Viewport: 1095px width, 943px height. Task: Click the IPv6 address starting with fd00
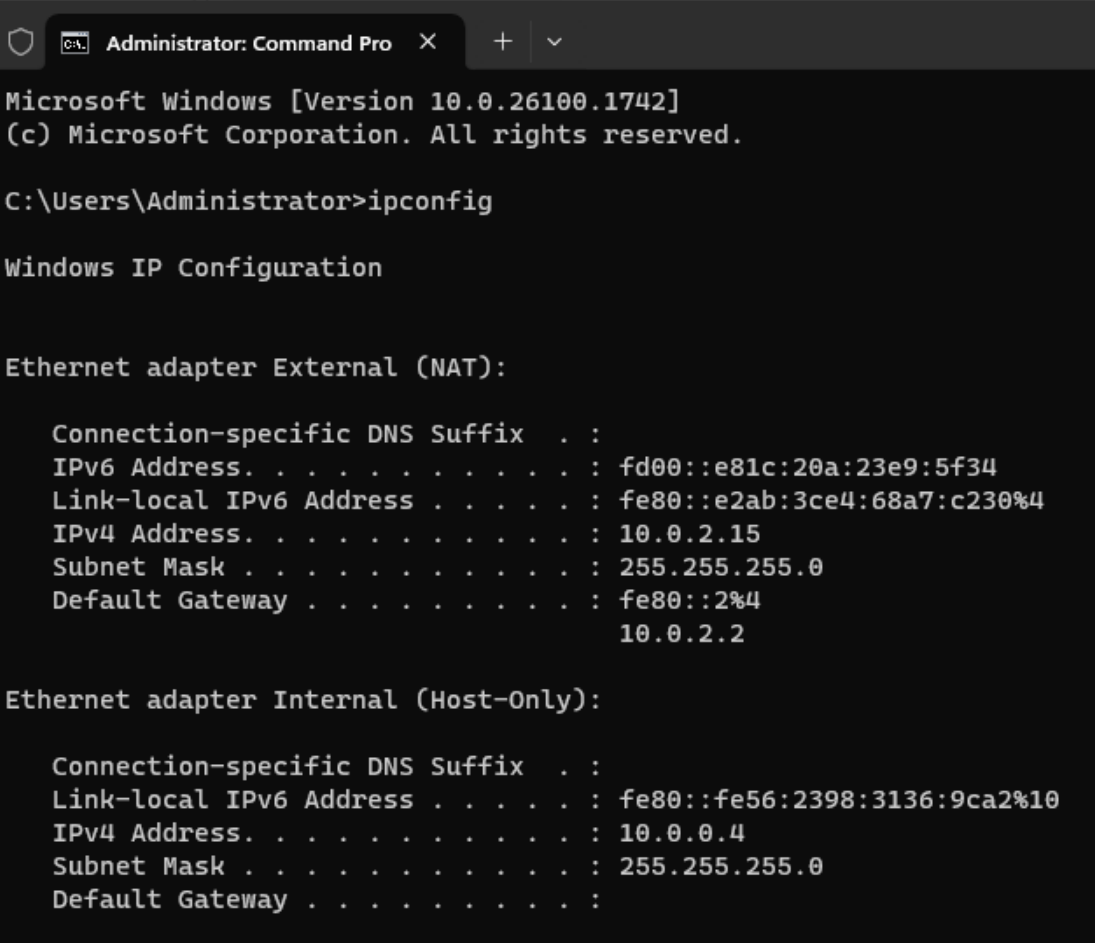click(808, 467)
